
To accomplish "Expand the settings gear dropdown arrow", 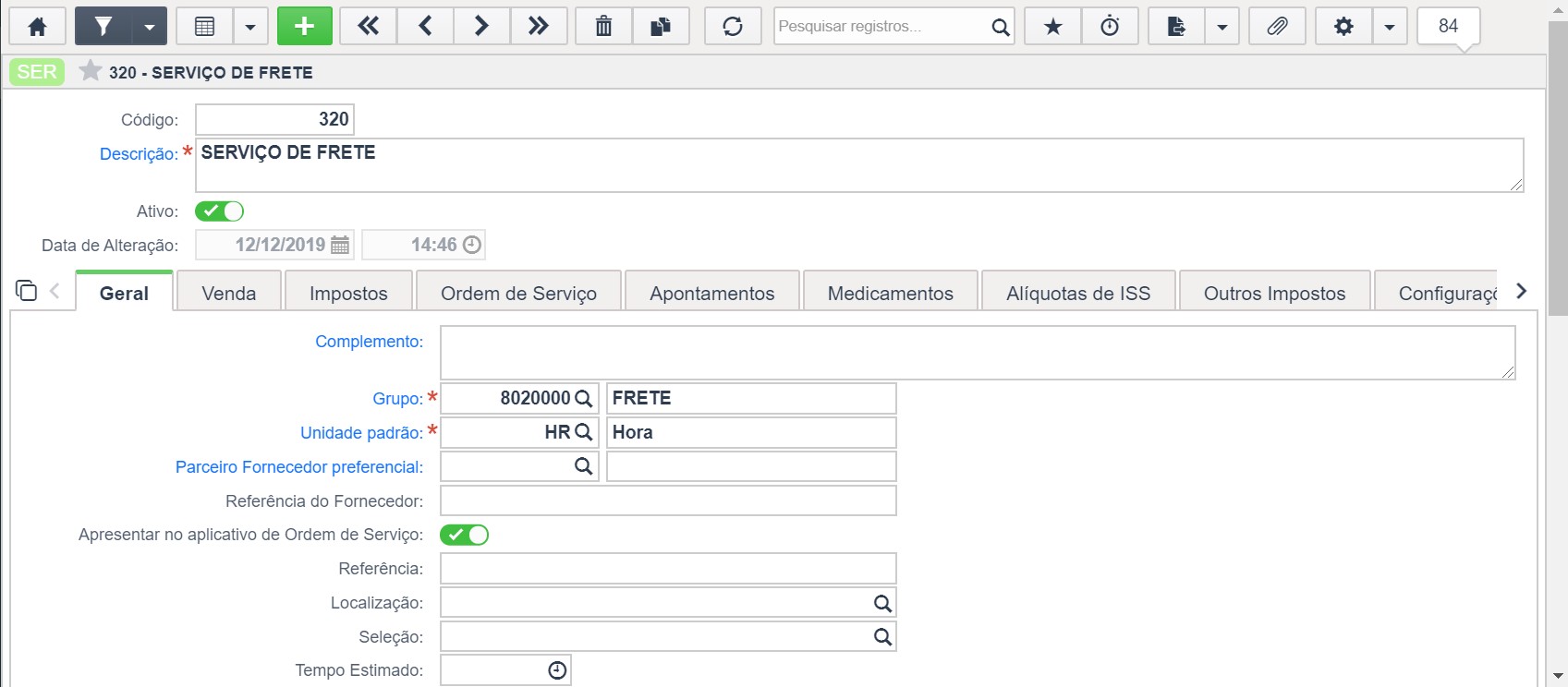I will coord(1390,27).
